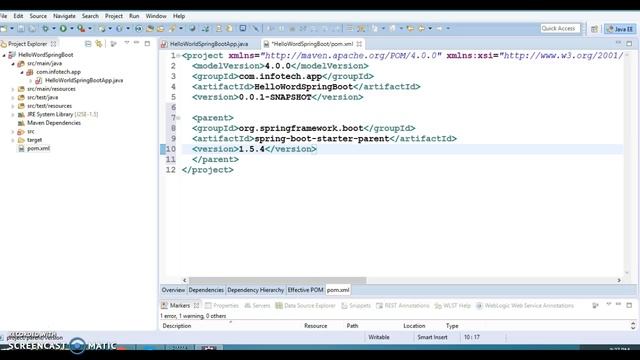The width and height of the screenshot is (640, 360).
Task: Select HelloWorldSpringBootApp.java in Project Explorer
Action: (x=84, y=80)
